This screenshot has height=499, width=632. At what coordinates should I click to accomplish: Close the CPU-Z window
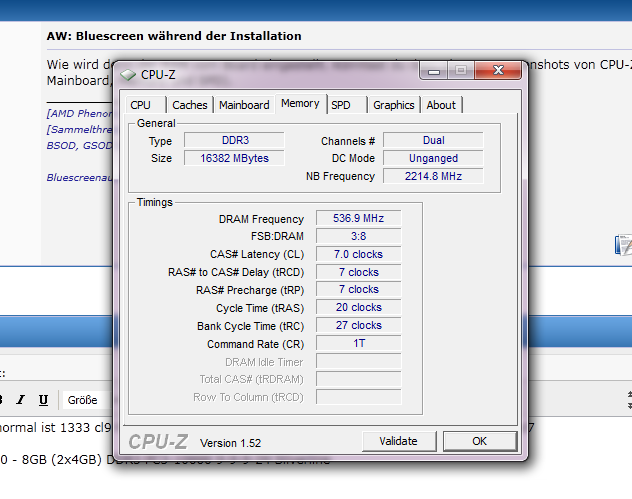(x=498, y=71)
